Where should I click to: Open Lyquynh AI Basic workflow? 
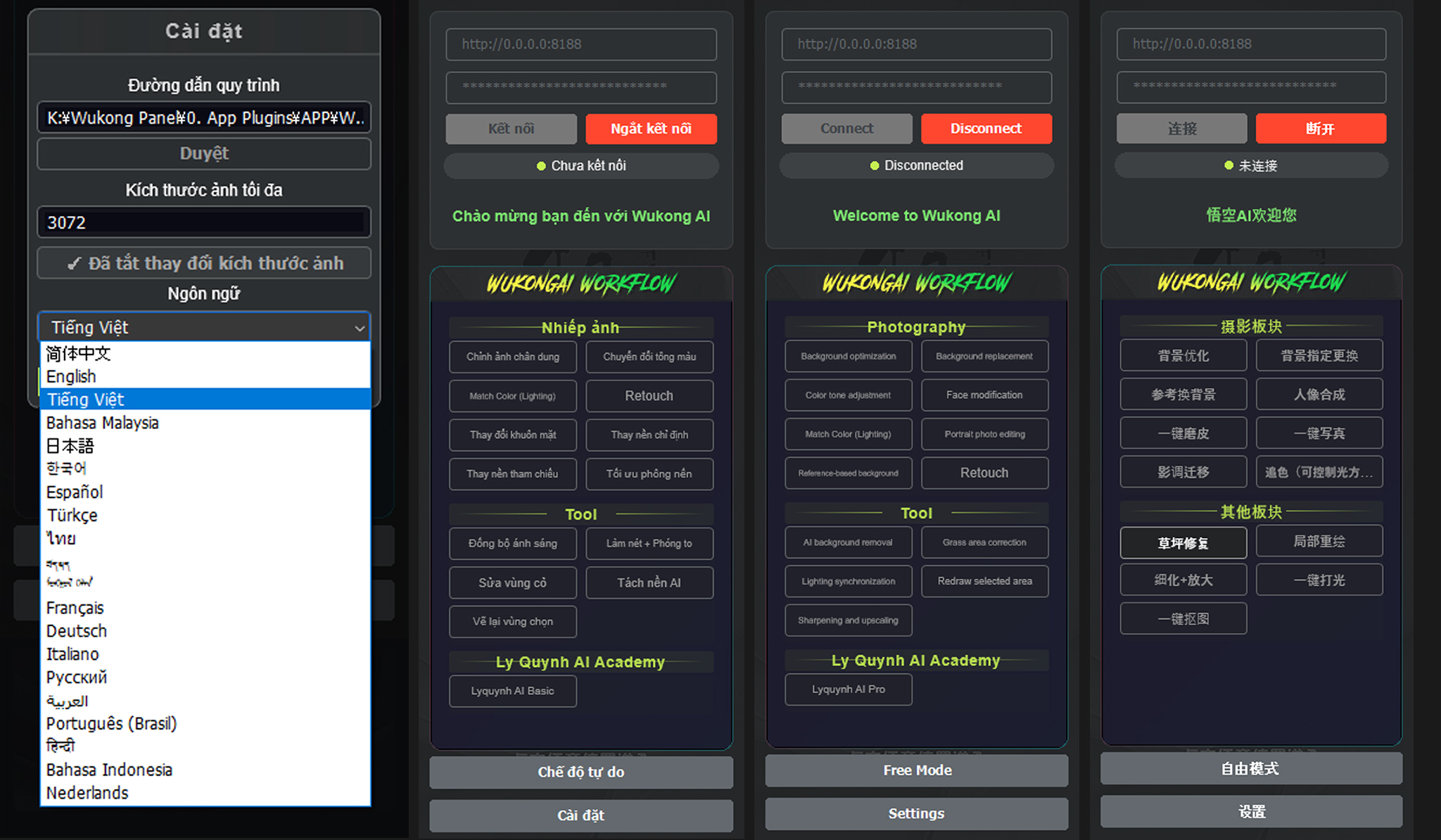tap(513, 691)
